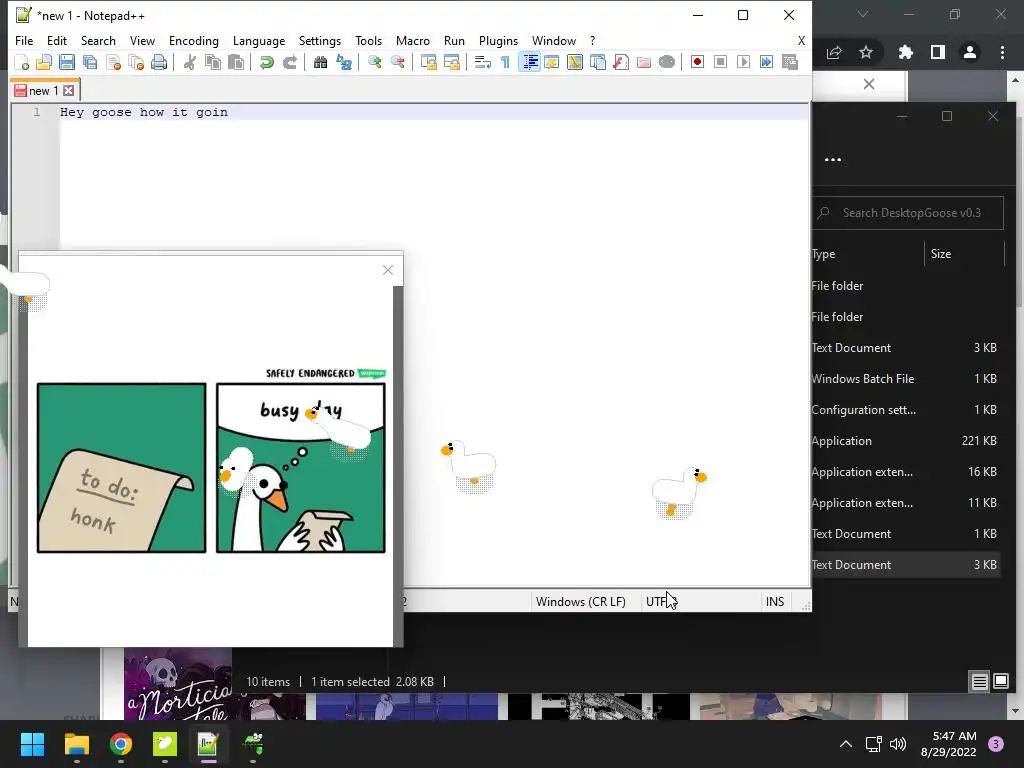
Task: Open the Document Map toolbar icon
Action: point(575,62)
